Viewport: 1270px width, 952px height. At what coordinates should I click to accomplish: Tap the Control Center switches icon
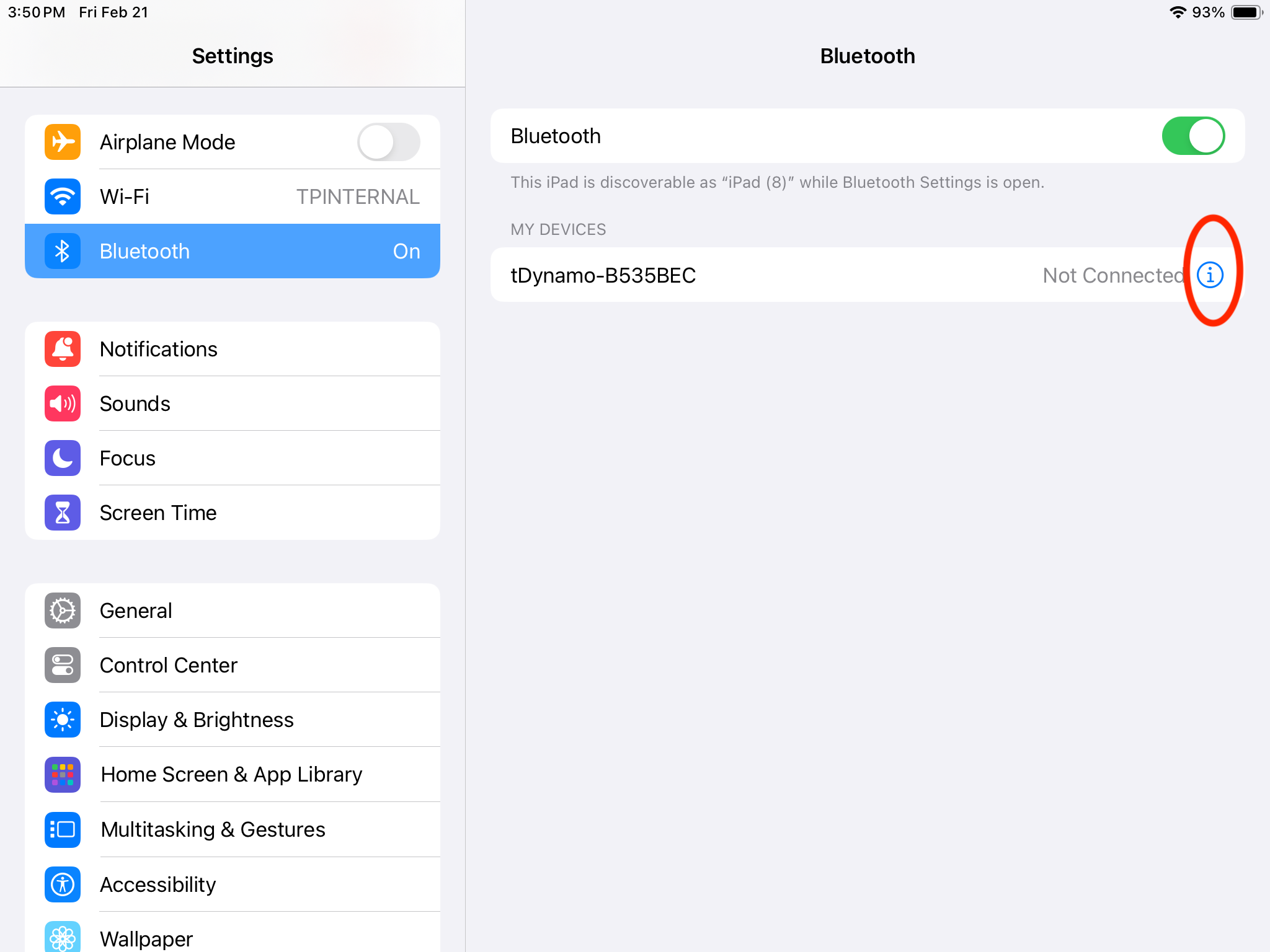(x=63, y=665)
